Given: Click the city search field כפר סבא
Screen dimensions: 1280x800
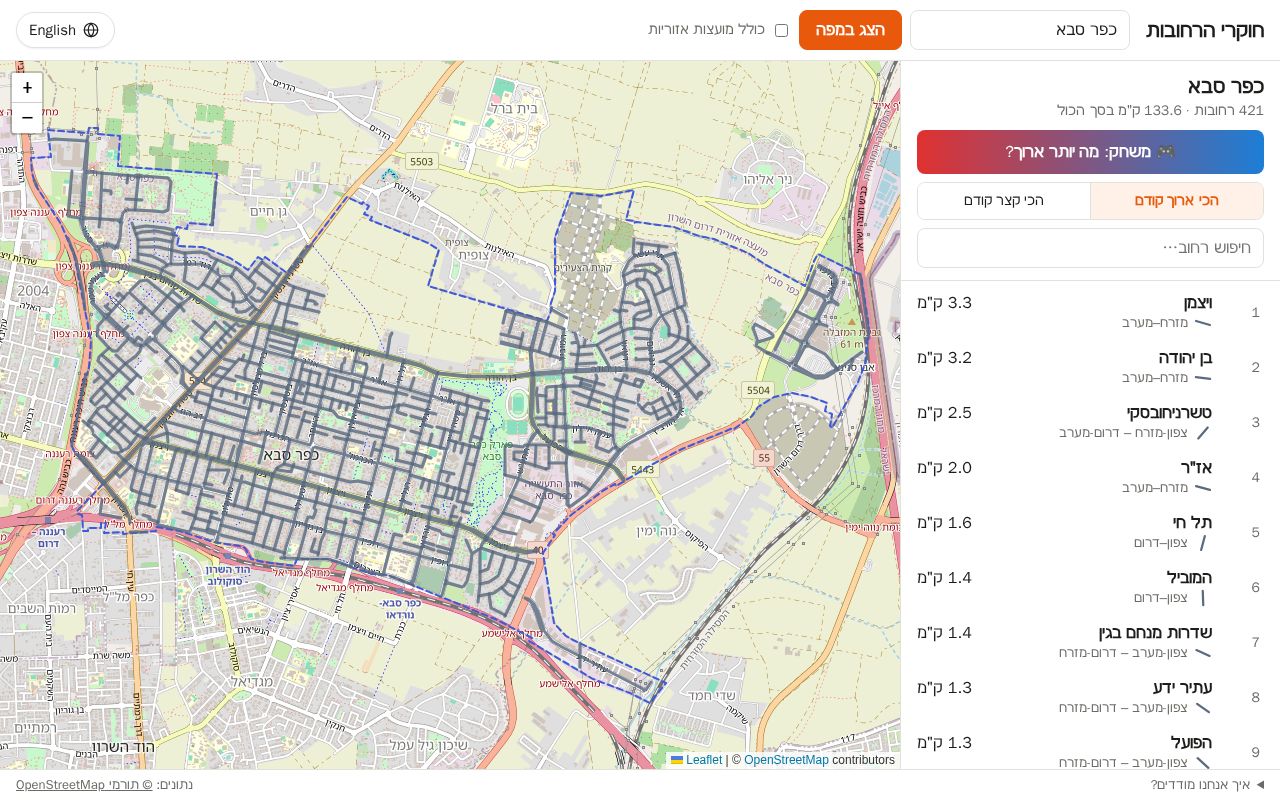Looking at the screenshot, I should 1020,30.
